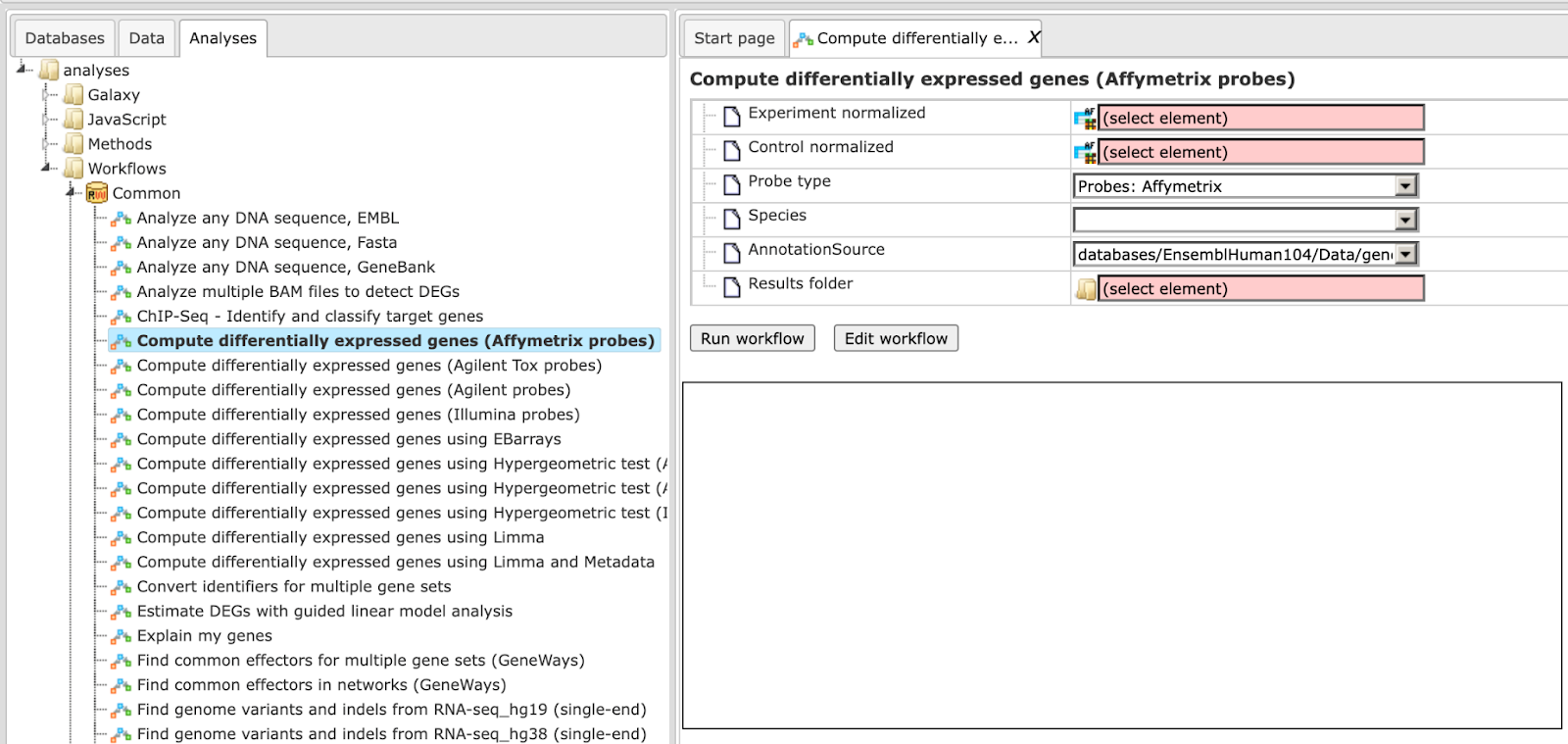
Task: Click Control normalized table-select icon
Action: tap(1085, 153)
